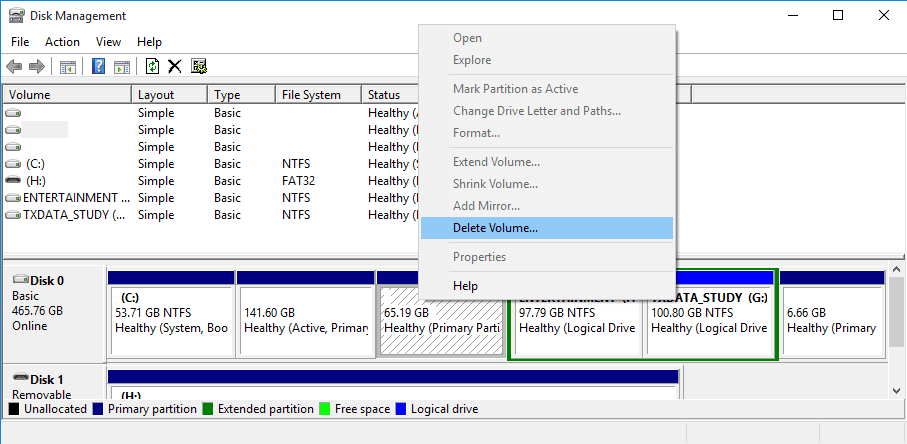Select Shrink Volume... in context menu
907x444 pixels.
pos(547,184)
